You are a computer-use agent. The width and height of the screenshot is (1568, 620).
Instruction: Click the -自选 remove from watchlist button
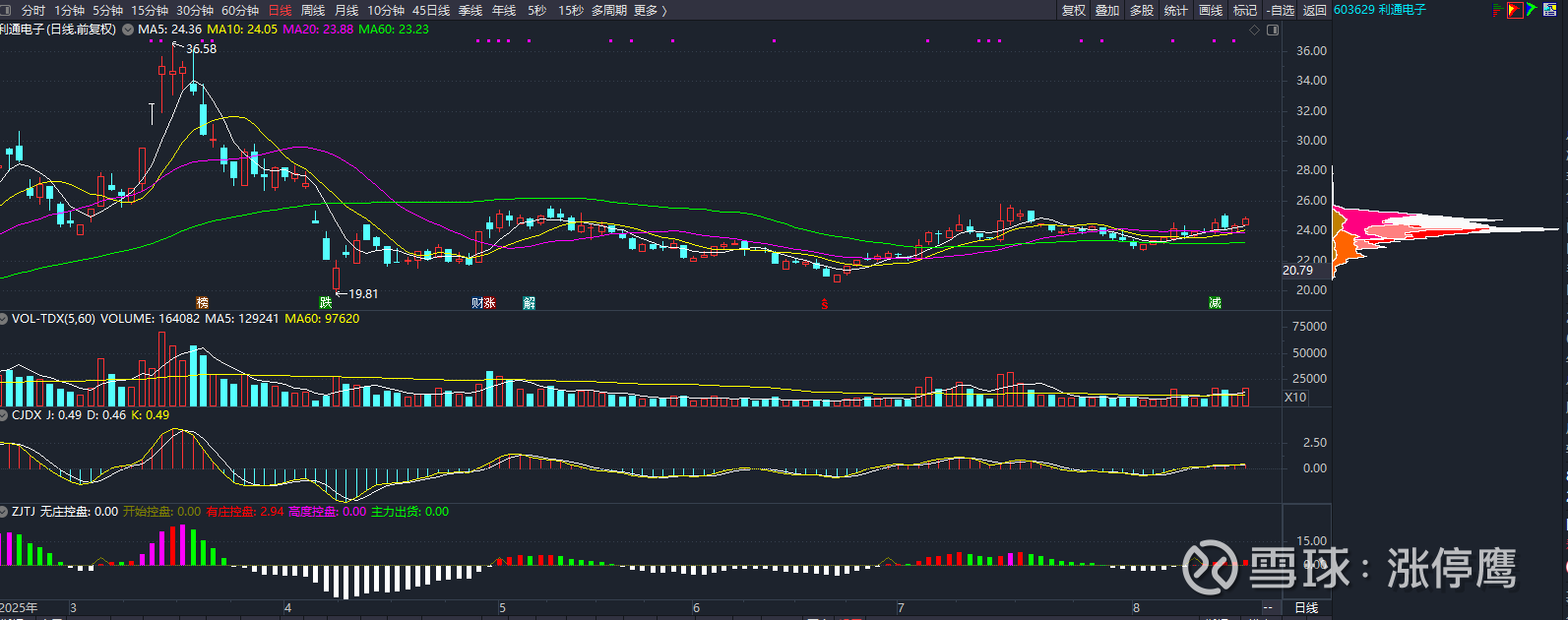[x=1280, y=10]
